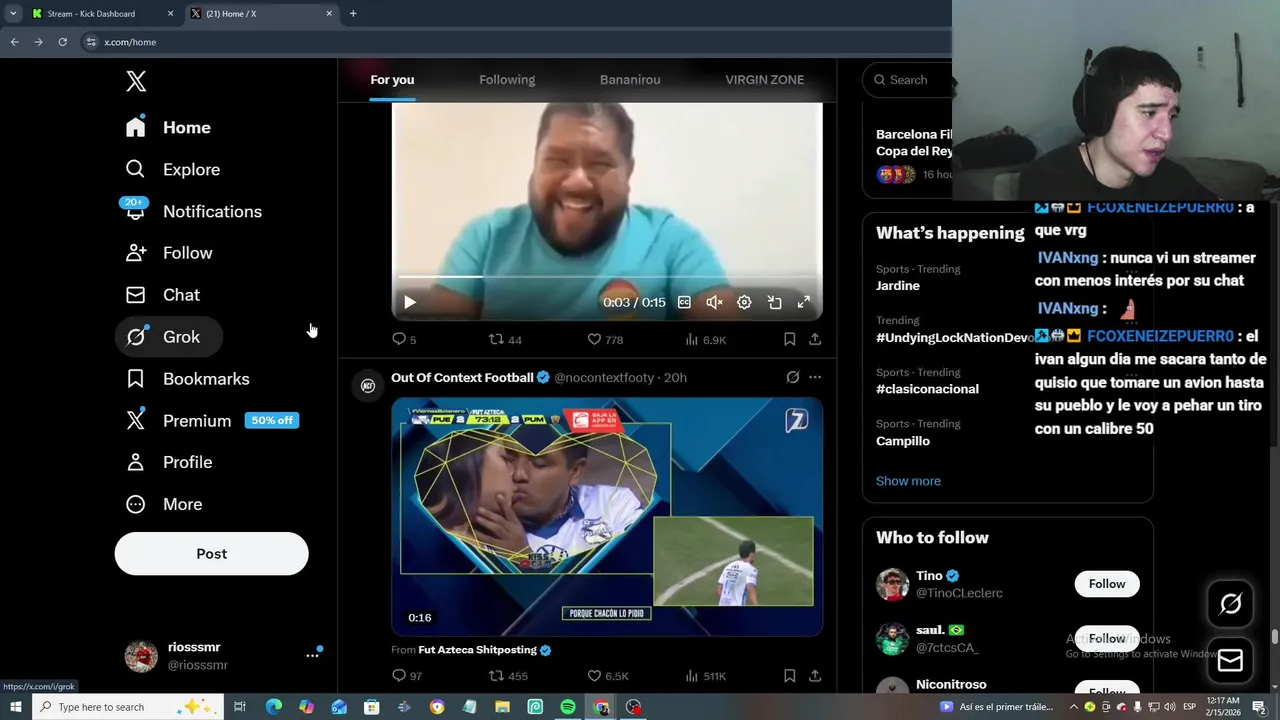Expand the More menu in sidebar

point(164,504)
